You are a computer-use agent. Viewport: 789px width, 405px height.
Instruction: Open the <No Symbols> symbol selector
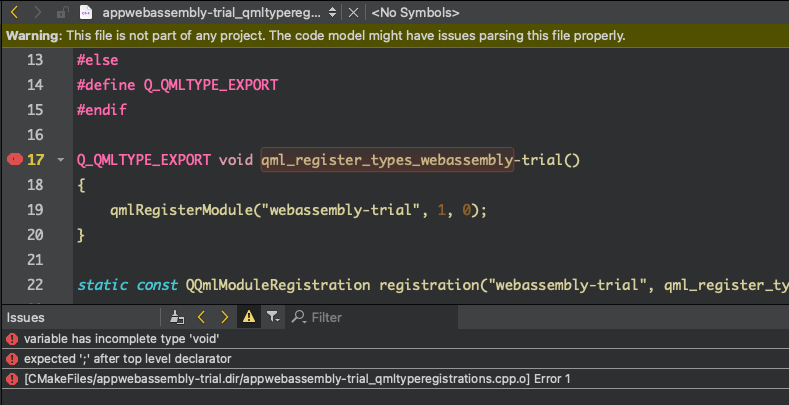click(415, 13)
